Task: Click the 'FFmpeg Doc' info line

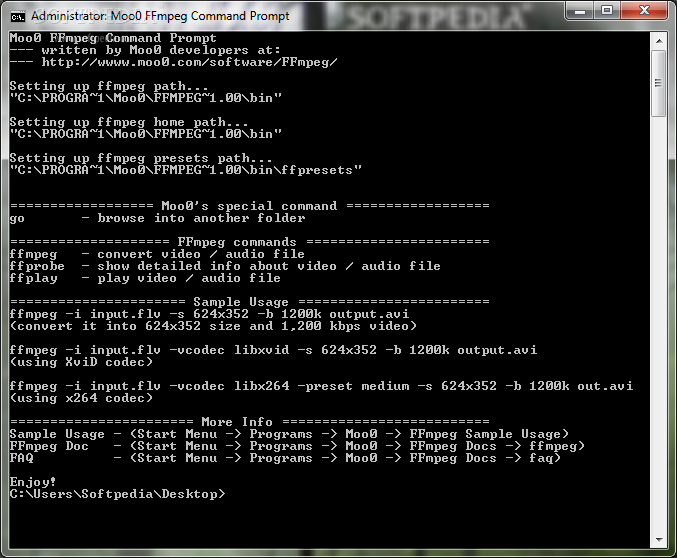Action: (297, 446)
